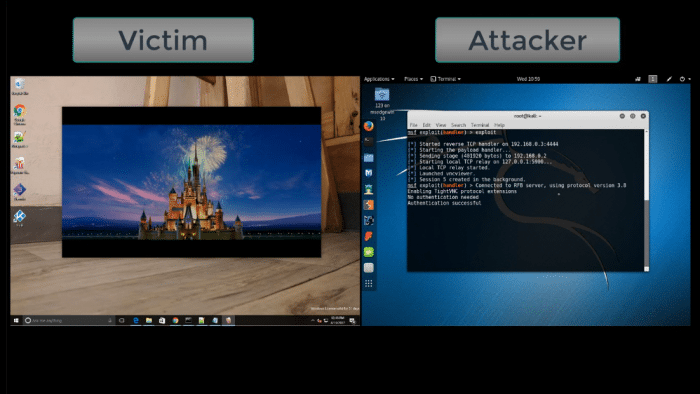Open Terminal menu in terminal window

pyautogui.click(x=480, y=125)
